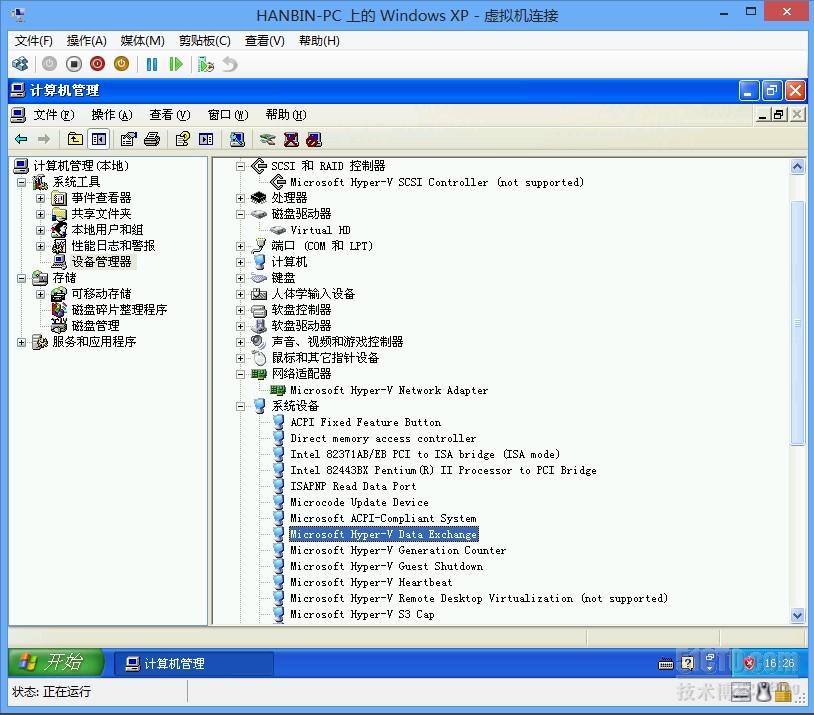This screenshot has height=715, width=814.
Task: Click the red security shield tray icon
Action: 749,663
